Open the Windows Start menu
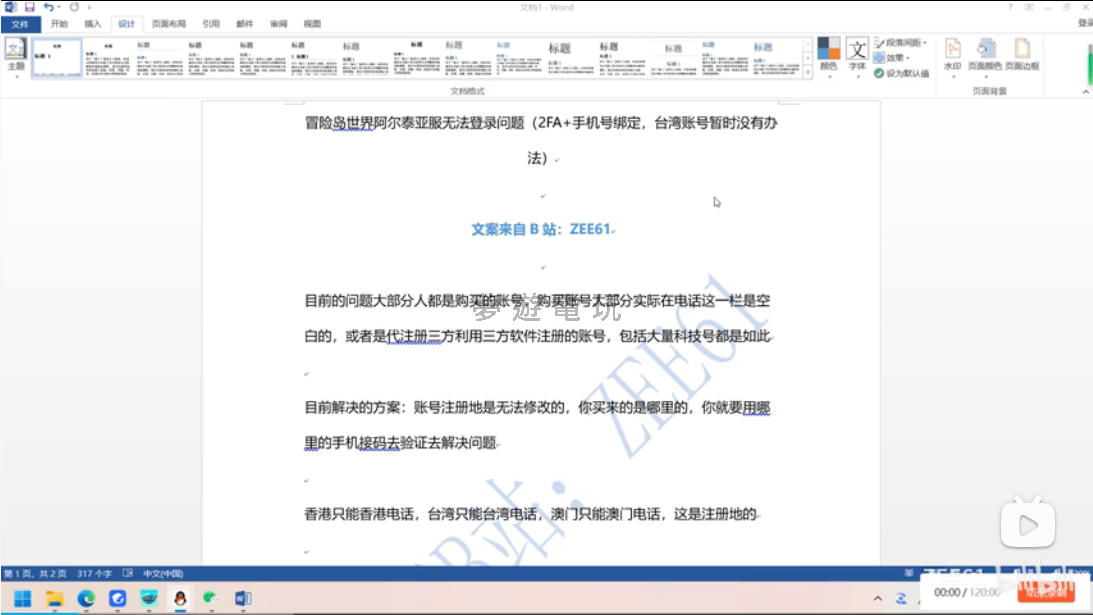1093x615 pixels. click(22, 598)
